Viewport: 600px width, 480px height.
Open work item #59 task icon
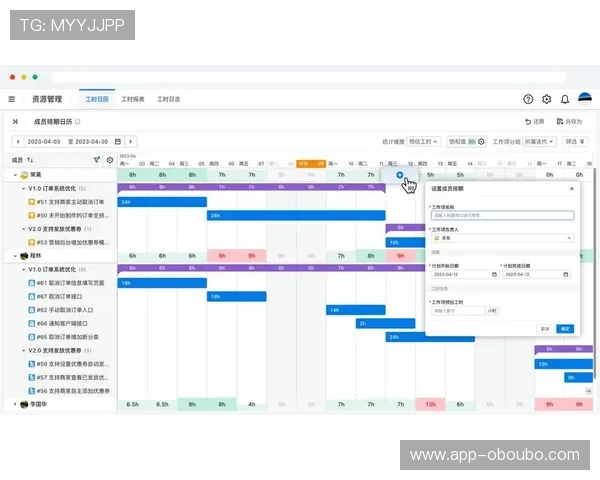pyautogui.click(x=32, y=364)
